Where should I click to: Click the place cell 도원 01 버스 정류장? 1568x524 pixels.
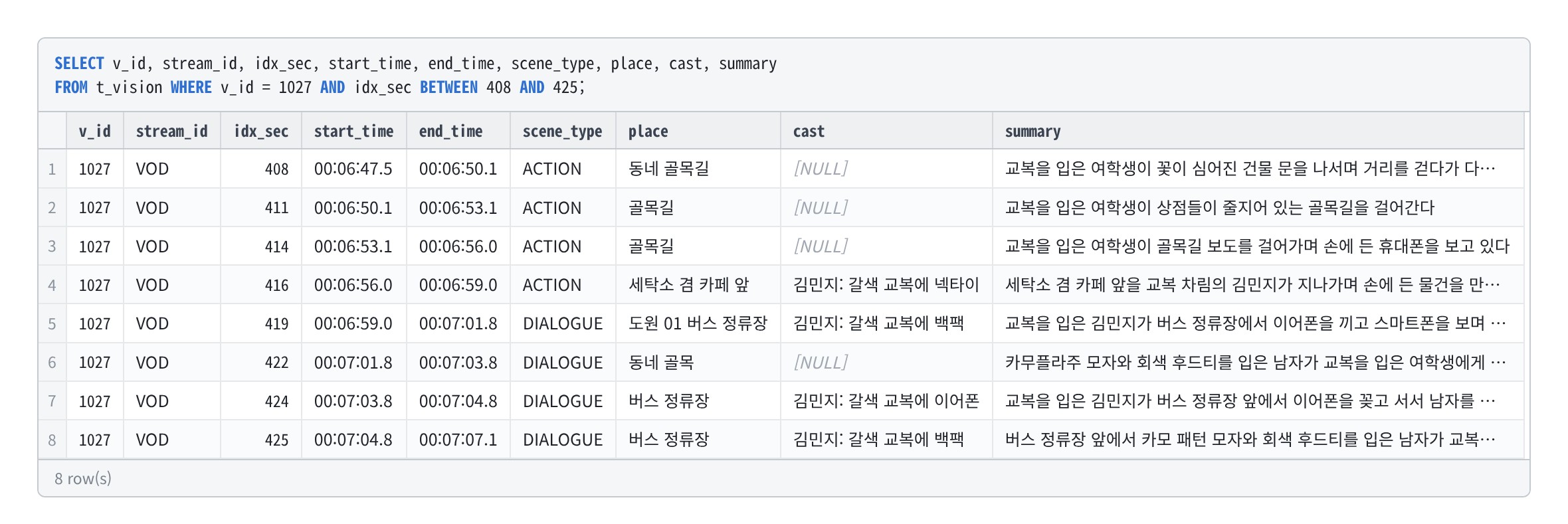click(698, 323)
